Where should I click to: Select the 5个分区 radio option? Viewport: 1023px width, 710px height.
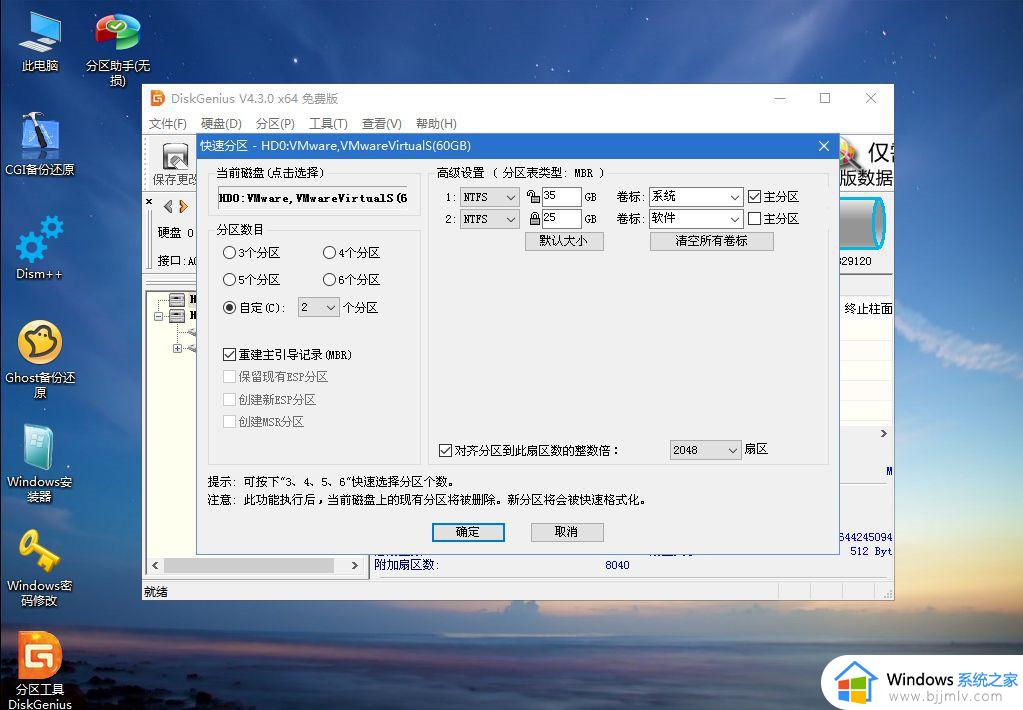(x=251, y=280)
